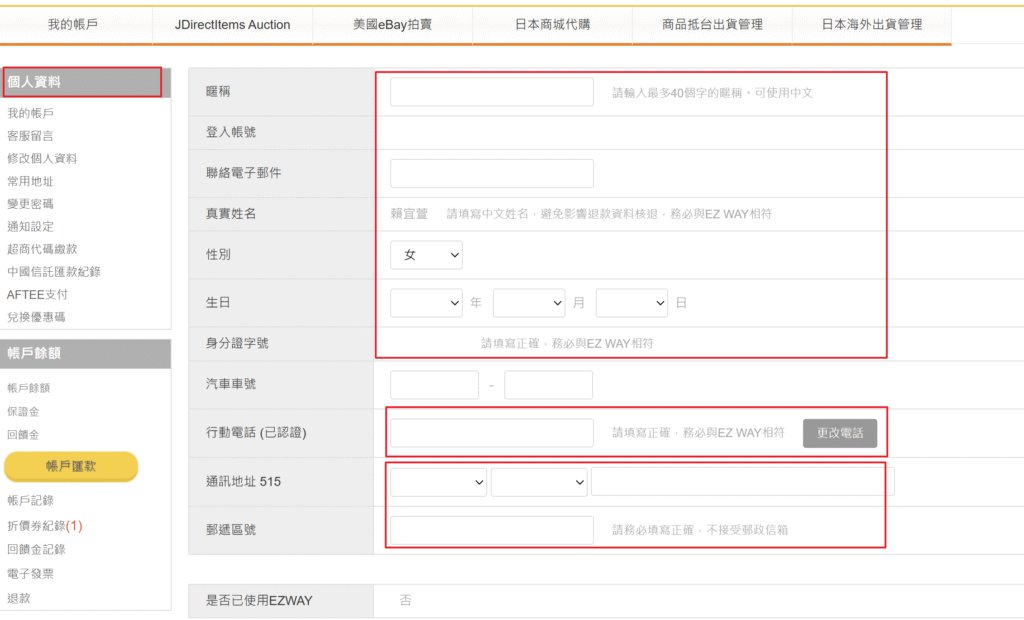Click the 行動電話 phone number field
The height and width of the screenshot is (620, 1024).
coord(491,433)
